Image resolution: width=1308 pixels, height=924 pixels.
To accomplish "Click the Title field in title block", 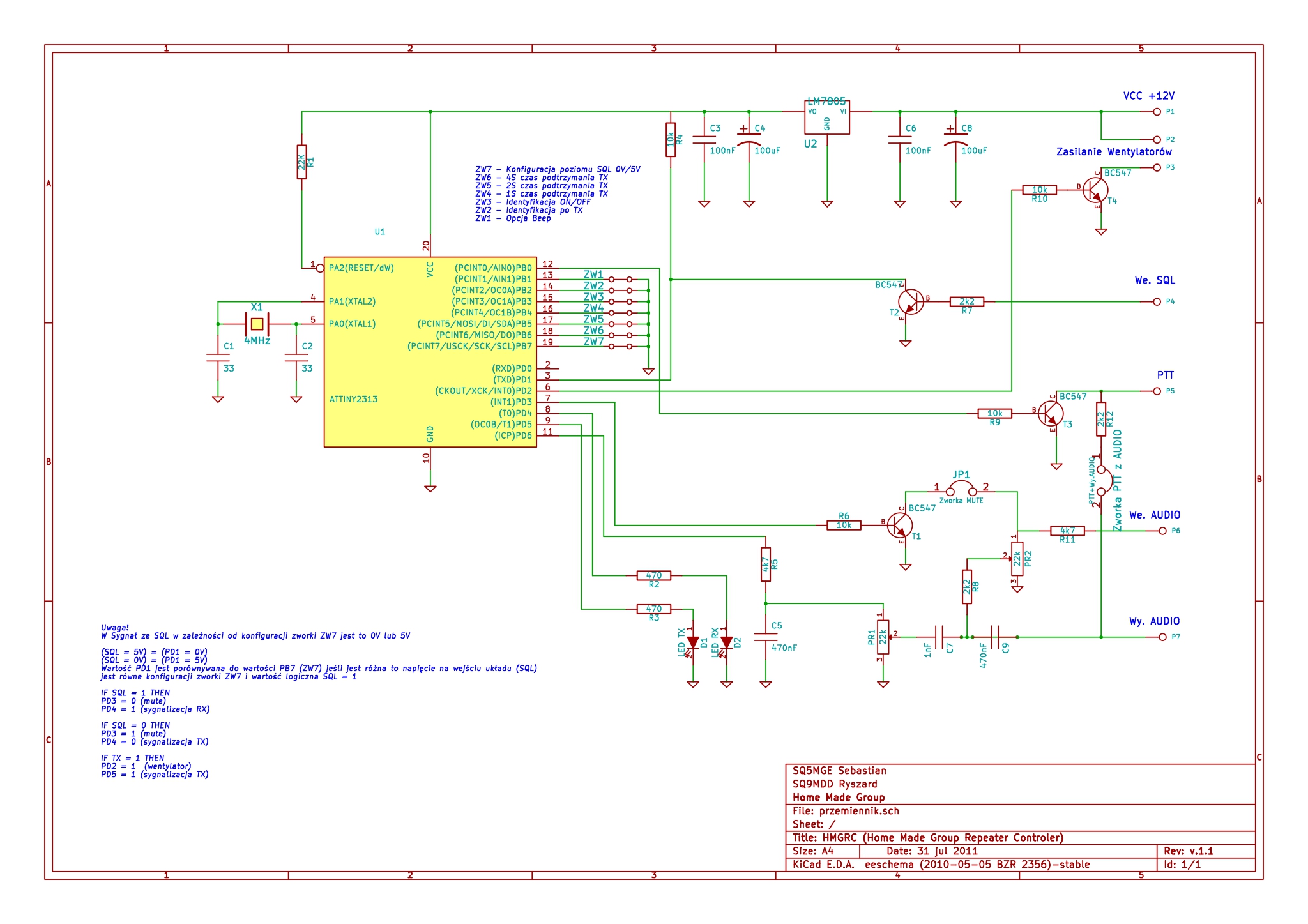I will click(927, 838).
